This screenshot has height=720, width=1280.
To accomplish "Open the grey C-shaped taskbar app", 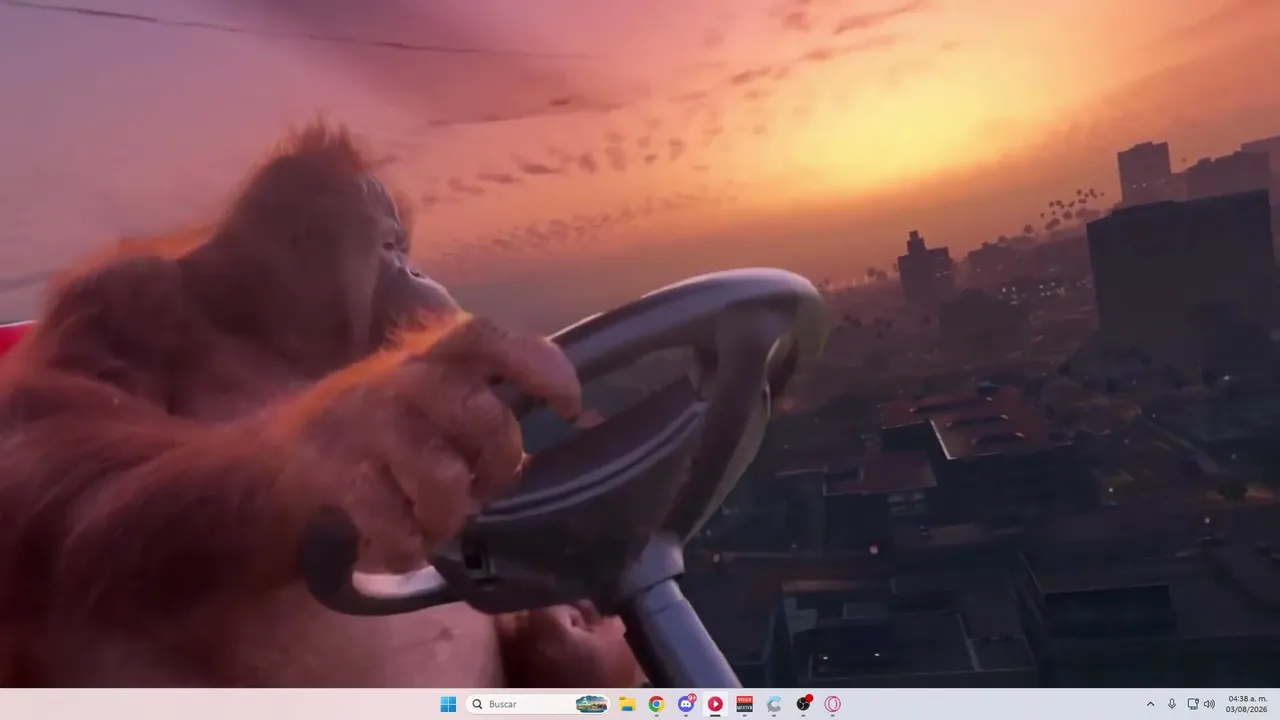I will click(x=774, y=704).
